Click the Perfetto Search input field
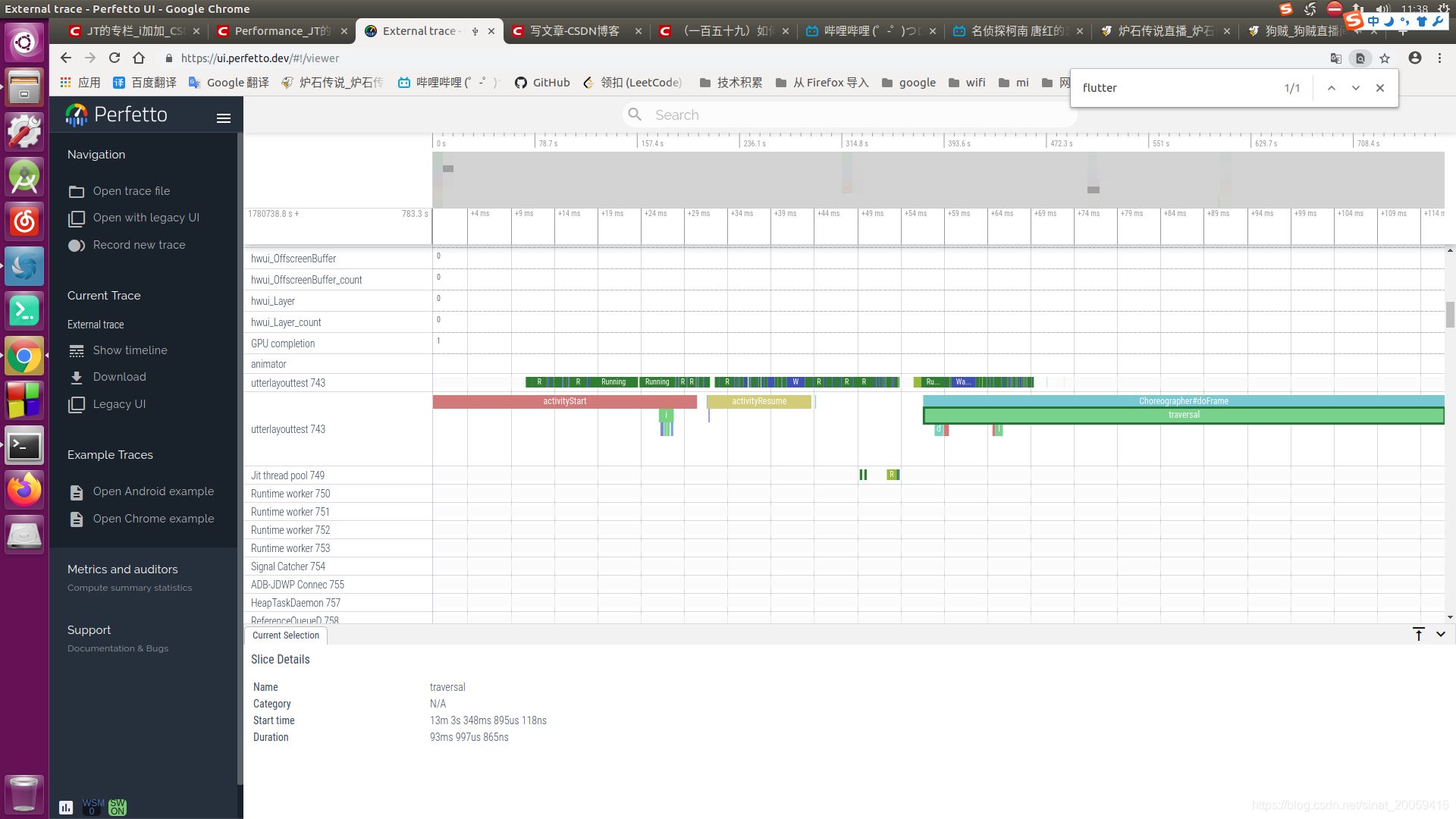 pos(849,115)
